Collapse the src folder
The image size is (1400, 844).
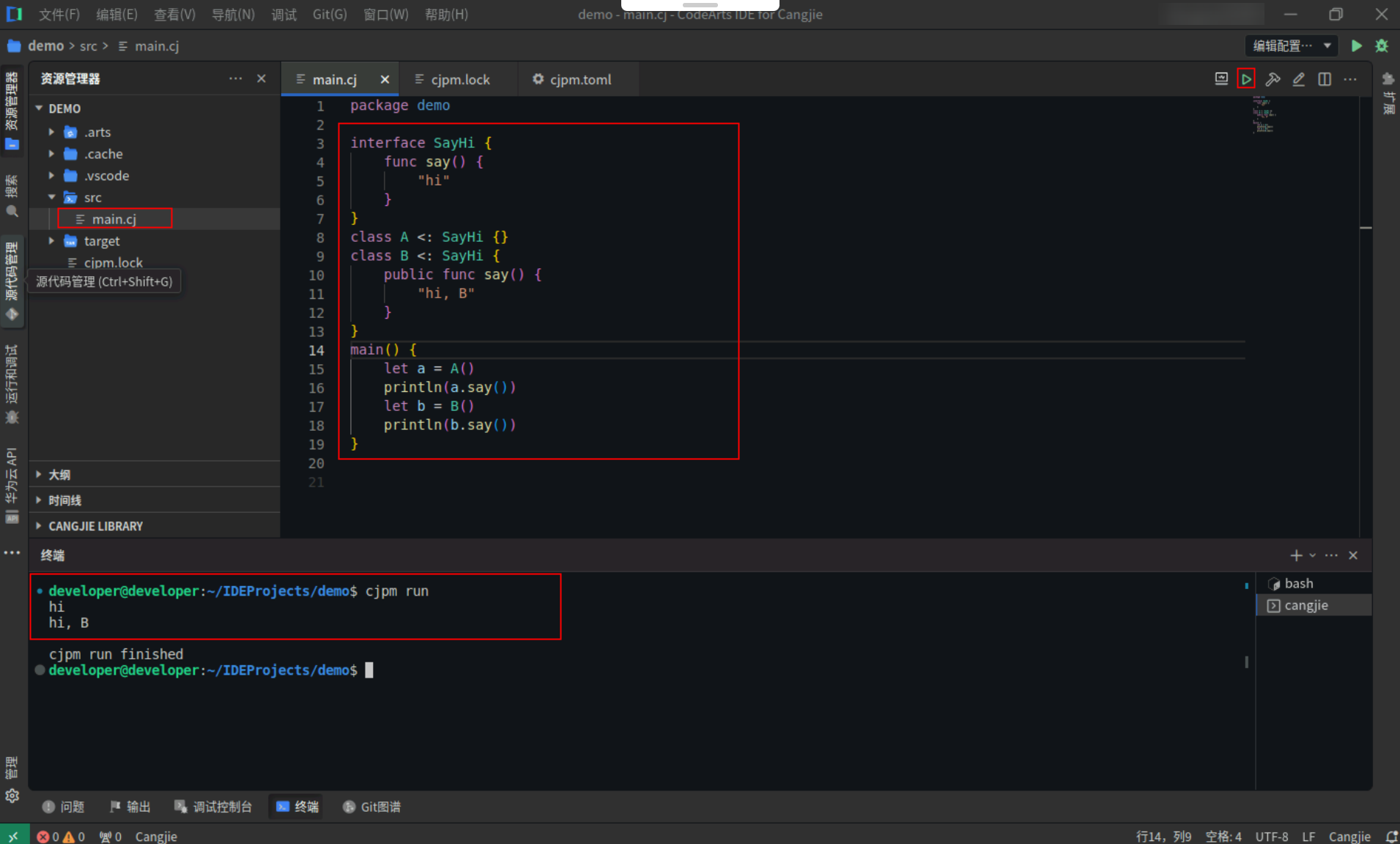pyautogui.click(x=51, y=197)
